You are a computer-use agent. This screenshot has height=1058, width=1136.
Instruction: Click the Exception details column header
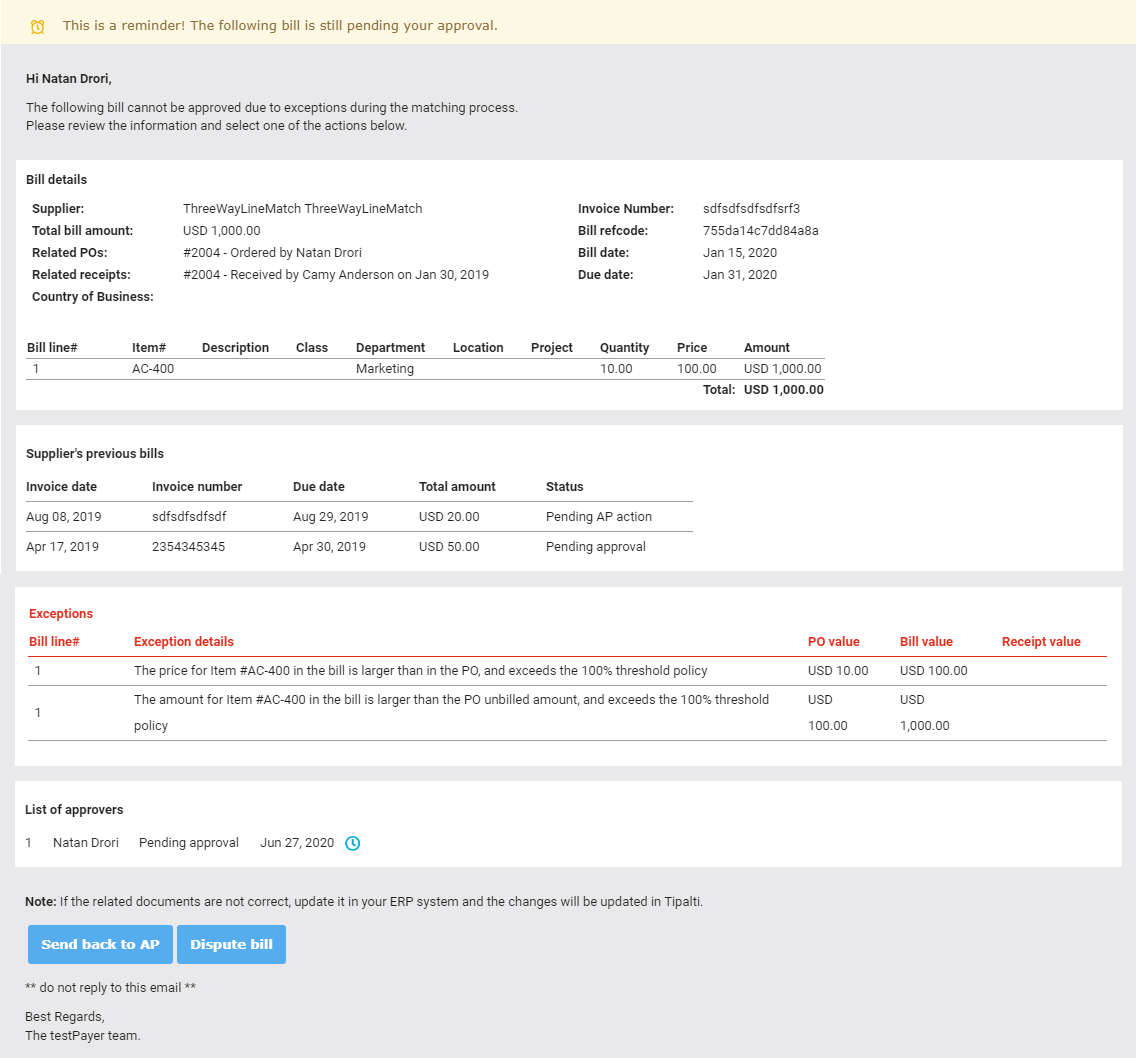[183, 642]
